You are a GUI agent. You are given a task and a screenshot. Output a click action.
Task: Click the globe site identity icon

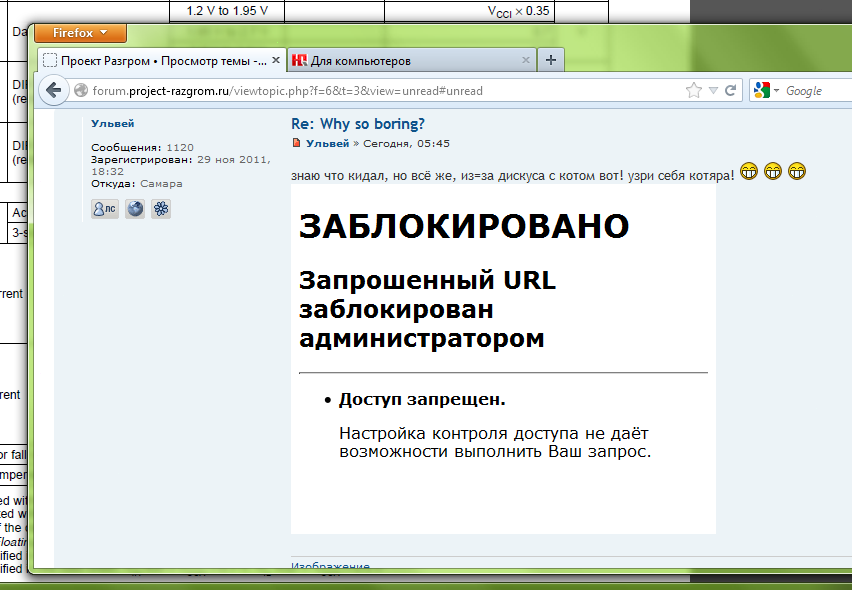tap(82, 91)
